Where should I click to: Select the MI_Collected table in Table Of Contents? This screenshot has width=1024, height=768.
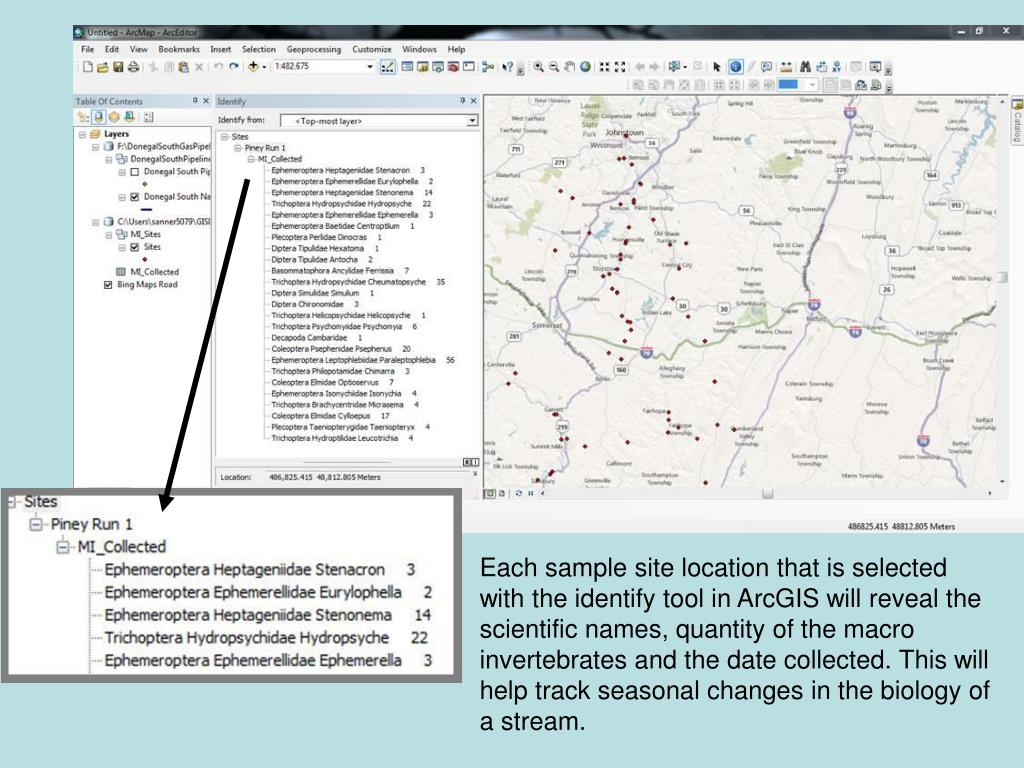[x=154, y=272]
